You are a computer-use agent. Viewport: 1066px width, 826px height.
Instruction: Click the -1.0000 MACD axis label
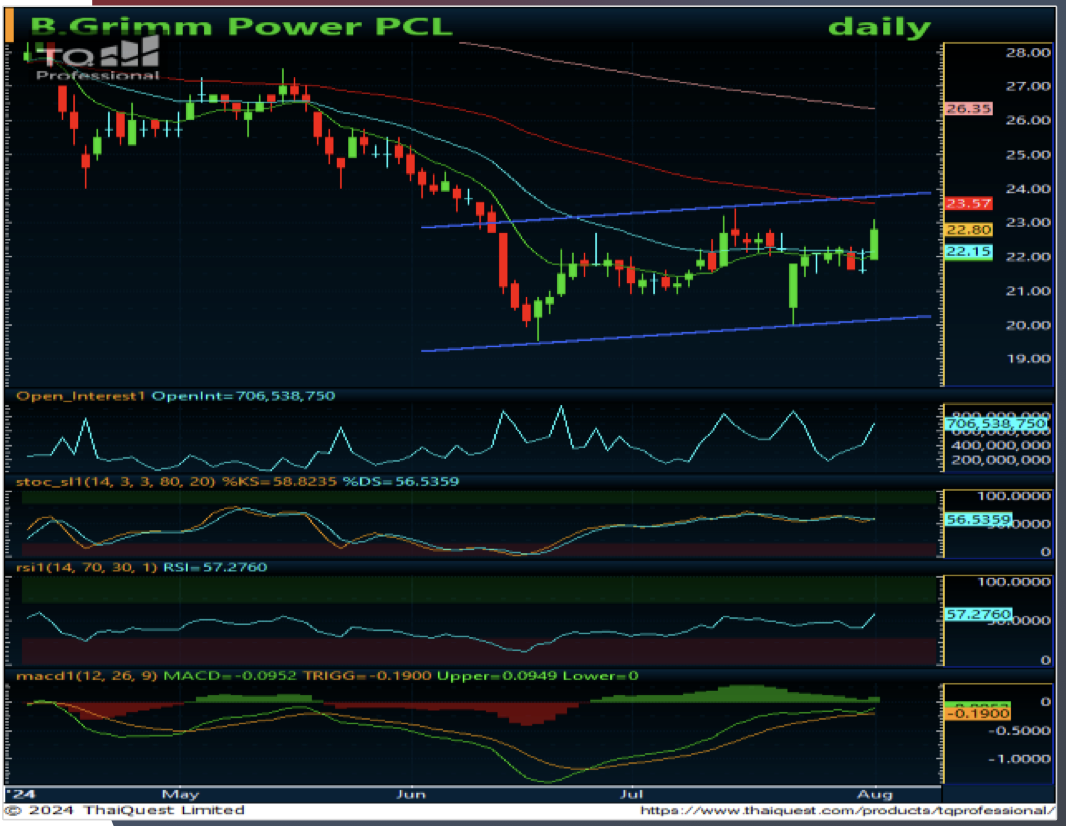coord(1019,759)
